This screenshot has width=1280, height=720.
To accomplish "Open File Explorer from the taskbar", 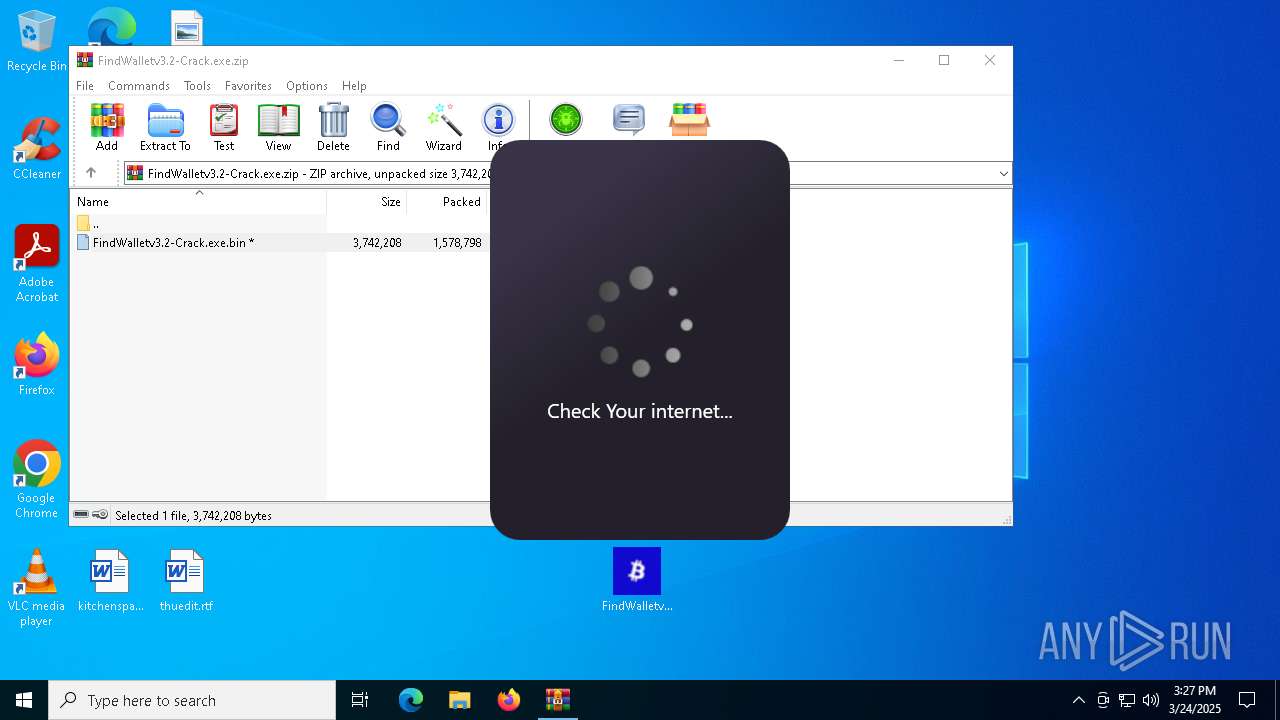I will tap(459, 700).
